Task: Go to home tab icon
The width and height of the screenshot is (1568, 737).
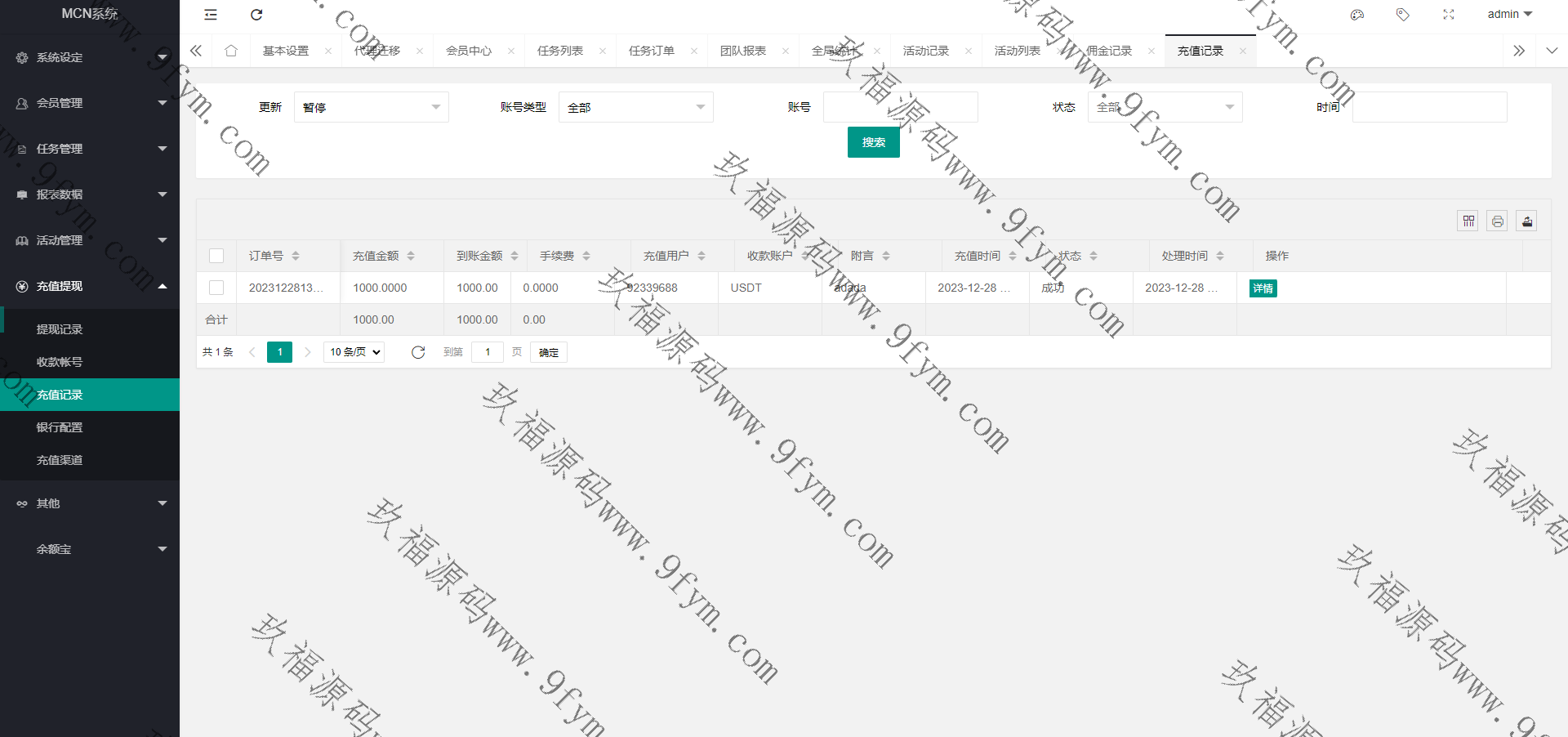Action: (231, 51)
